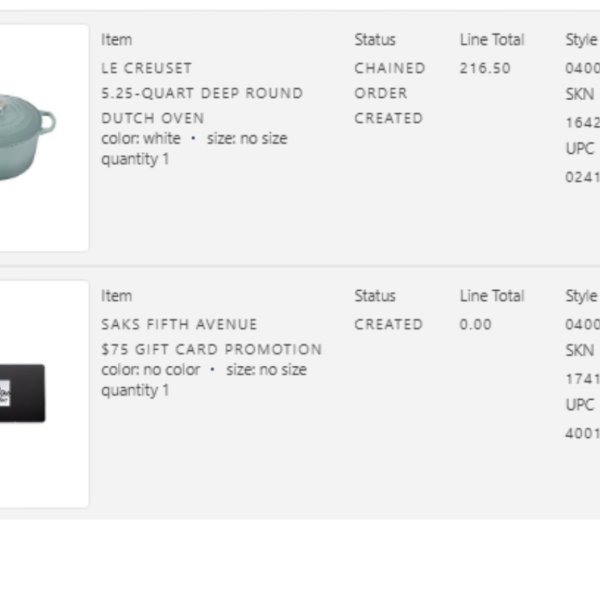600x600 pixels.
Task: Select the 0.00 line total value
Action: [x=476, y=324]
